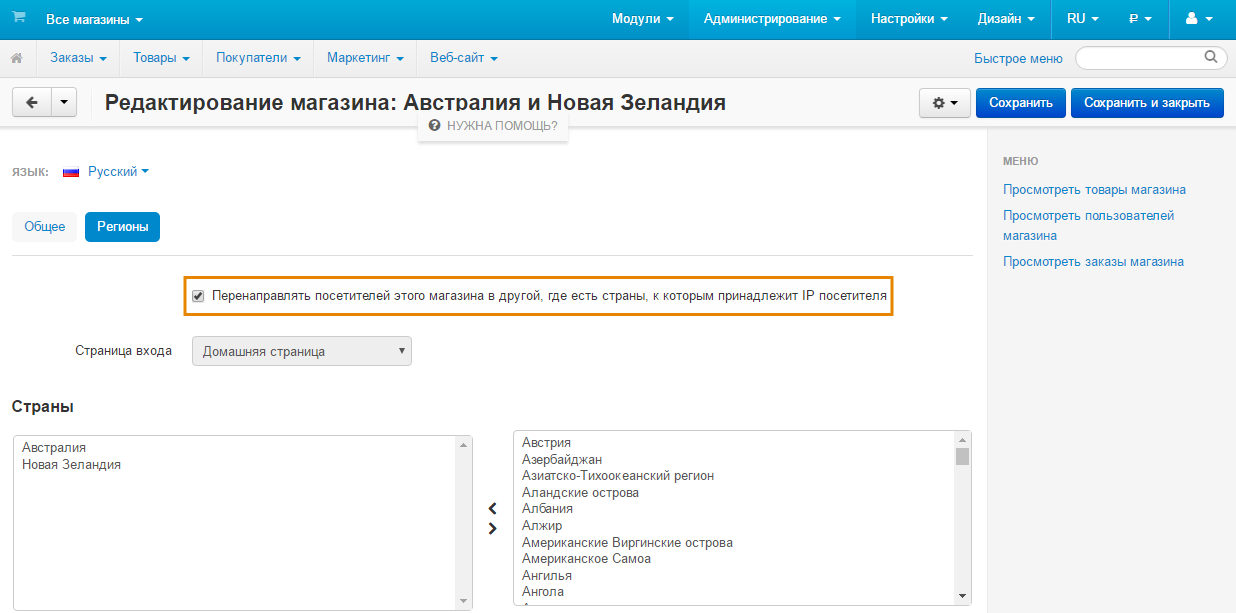Open Быстрое меню link
Screen dimensions: 1236x613
coord(1018,58)
